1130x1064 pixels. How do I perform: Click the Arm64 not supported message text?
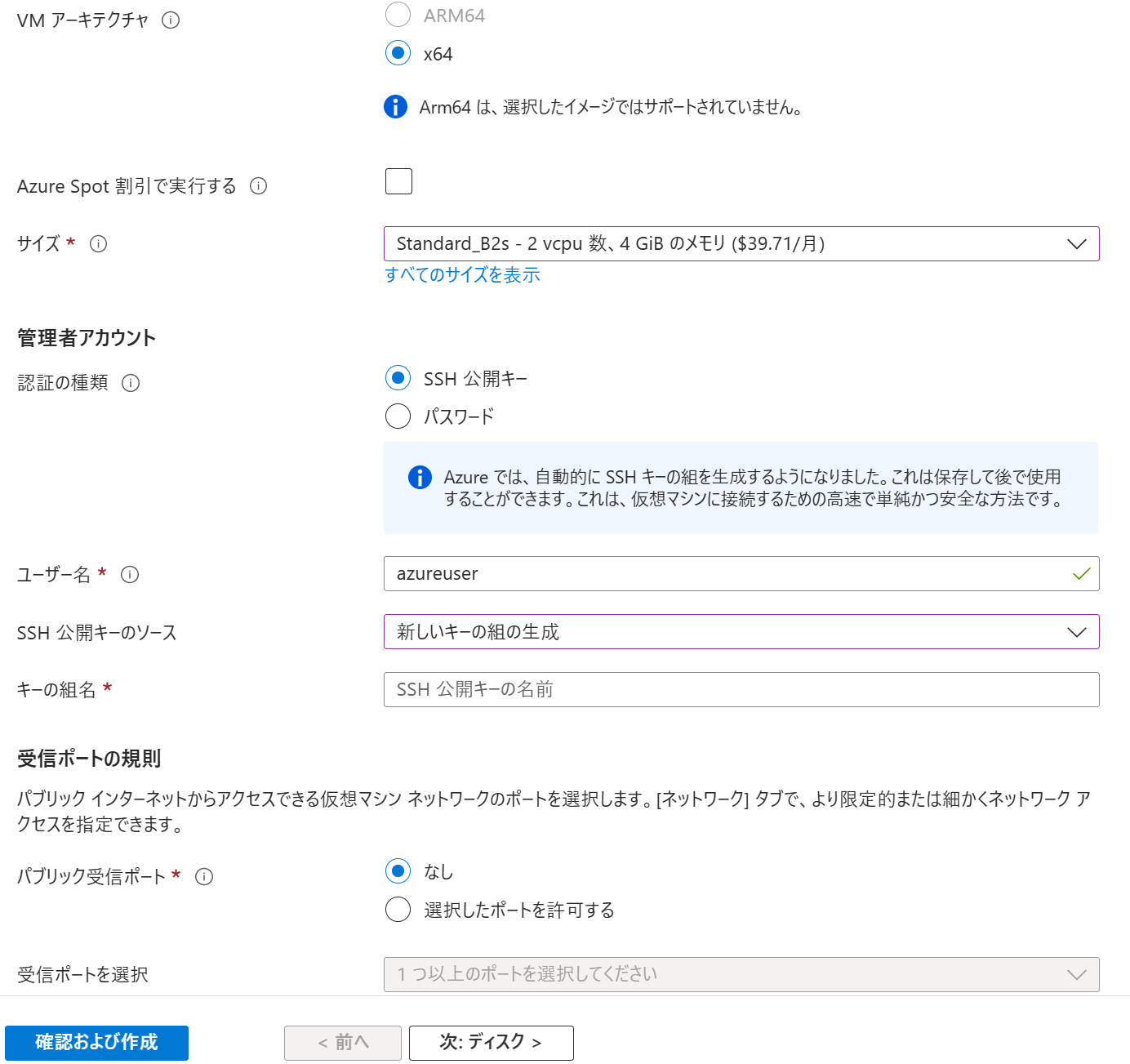[611, 107]
